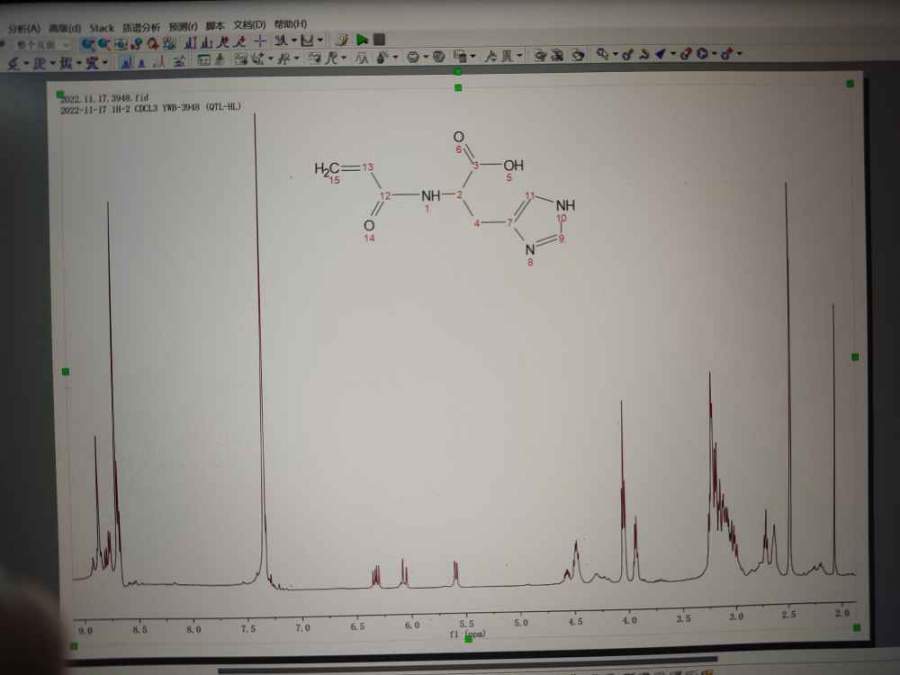The height and width of the screenshot is (675, 900).
Task: Expand the dropdown arrow beside the blue circular play icon
Action: pyautogui.click(x=714, y=55)
